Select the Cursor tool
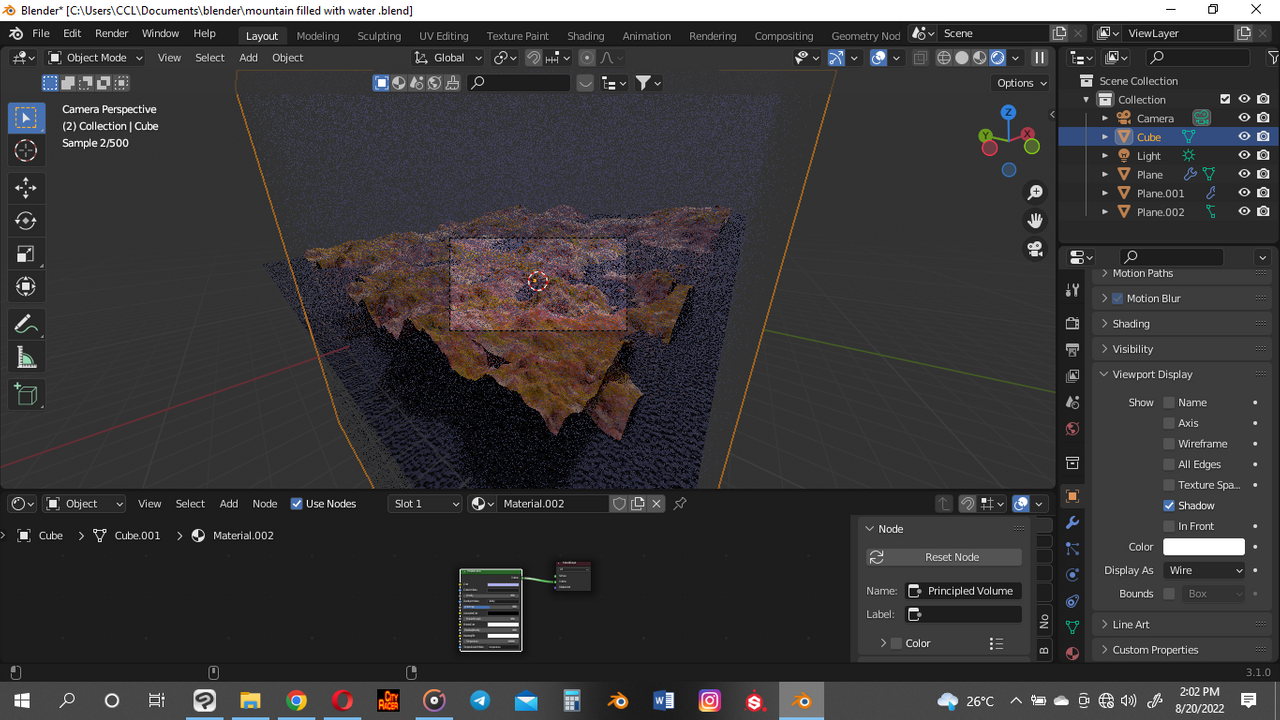Viewport: 1280px width, 720px height. coord(26,151)
